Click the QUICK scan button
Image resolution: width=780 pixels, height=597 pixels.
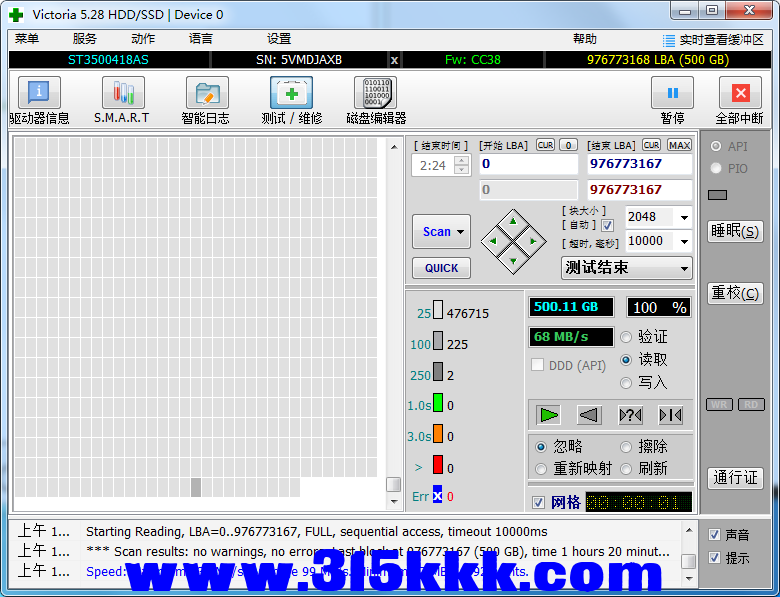(x=441, y=268)
